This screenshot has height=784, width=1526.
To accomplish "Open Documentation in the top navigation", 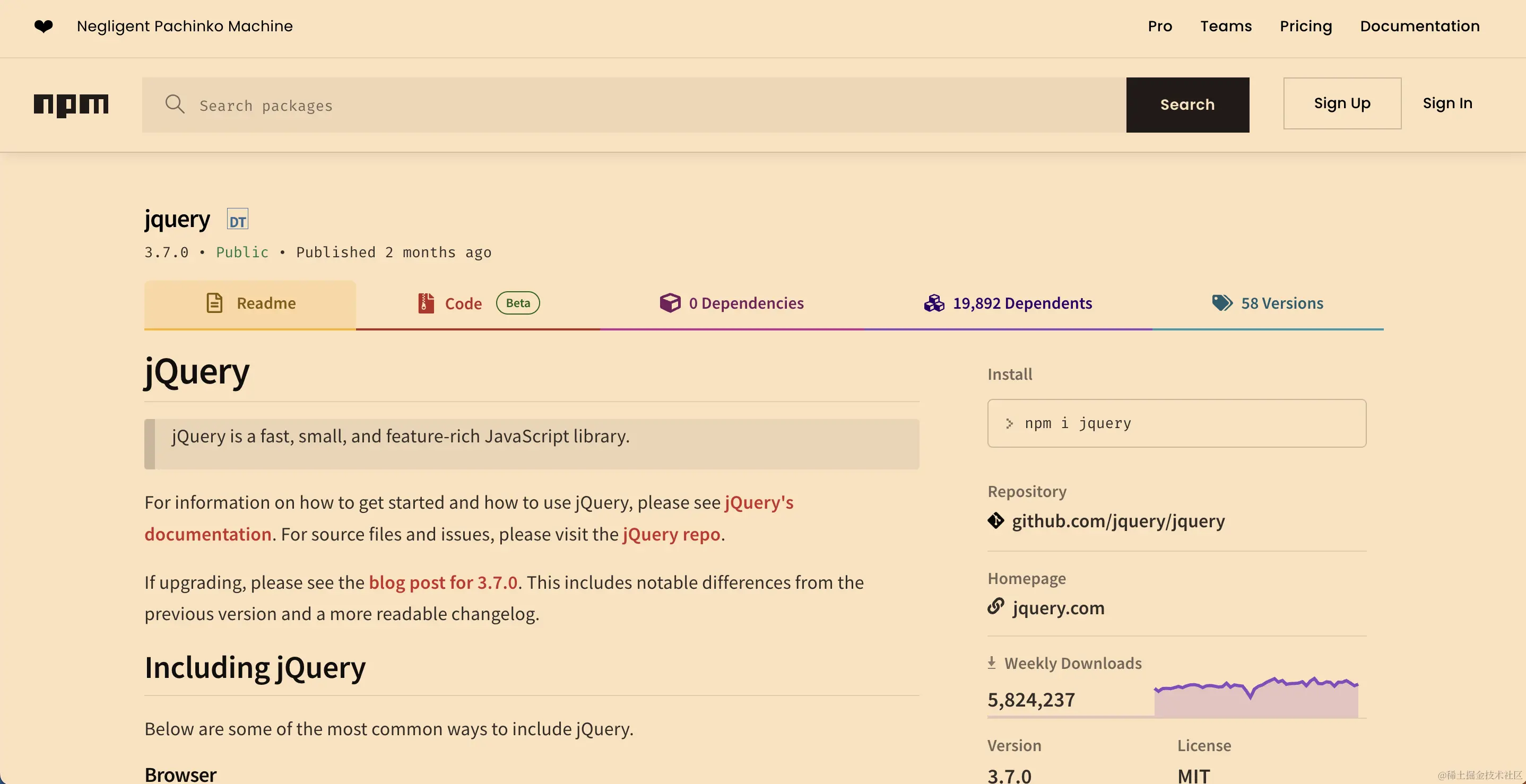I will click(x=1419, y=26).
